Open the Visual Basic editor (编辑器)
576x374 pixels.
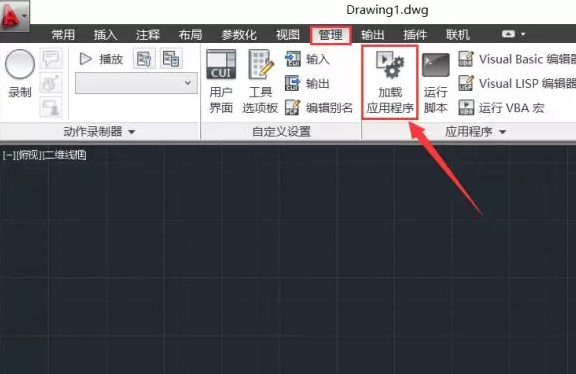tap(517, 59)
